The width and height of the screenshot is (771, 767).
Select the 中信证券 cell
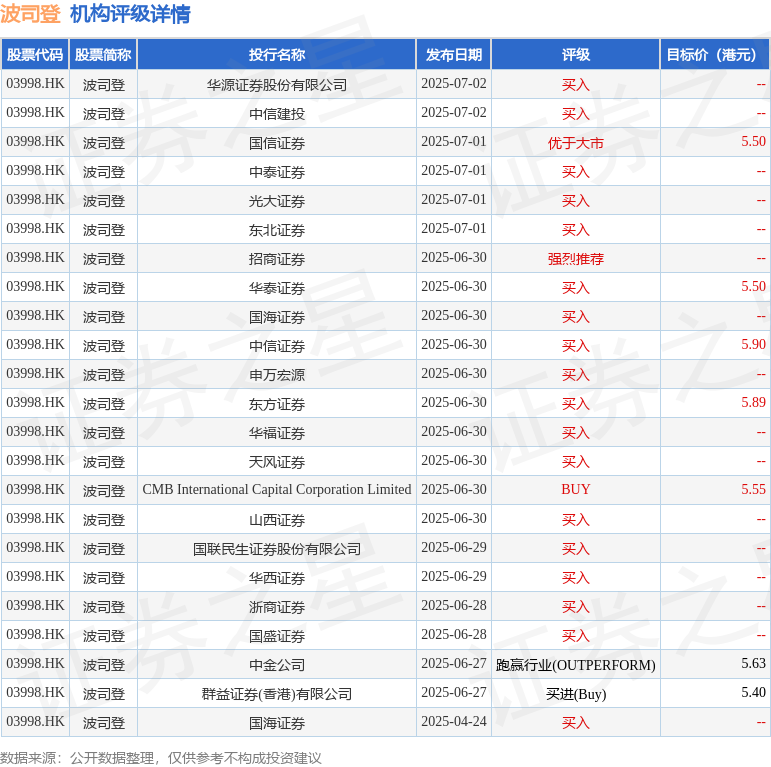pos(277,346)
